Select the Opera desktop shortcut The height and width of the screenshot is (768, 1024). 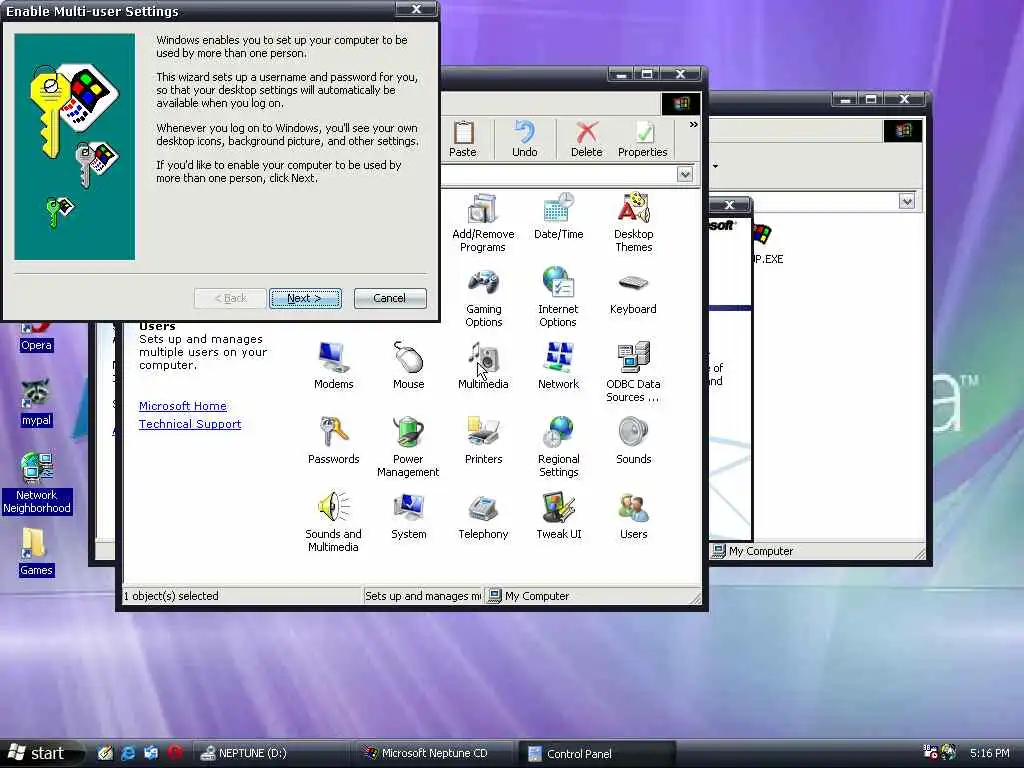tap(36, 337)
